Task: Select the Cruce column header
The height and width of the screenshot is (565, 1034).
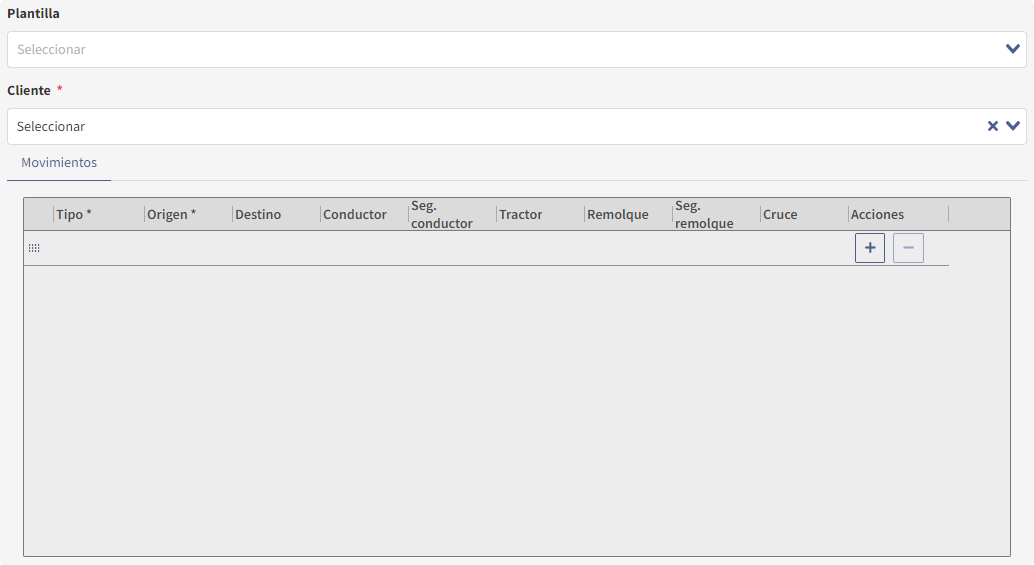Action: pos(780,214)
